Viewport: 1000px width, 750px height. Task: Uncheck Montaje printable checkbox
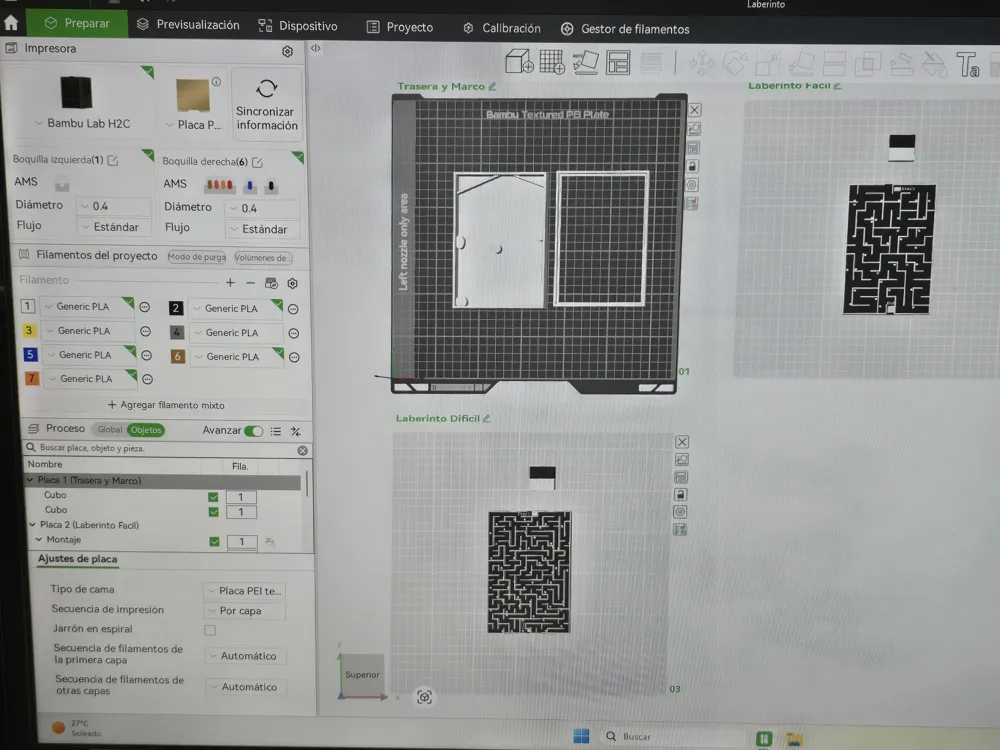click(x=214, y=541)
